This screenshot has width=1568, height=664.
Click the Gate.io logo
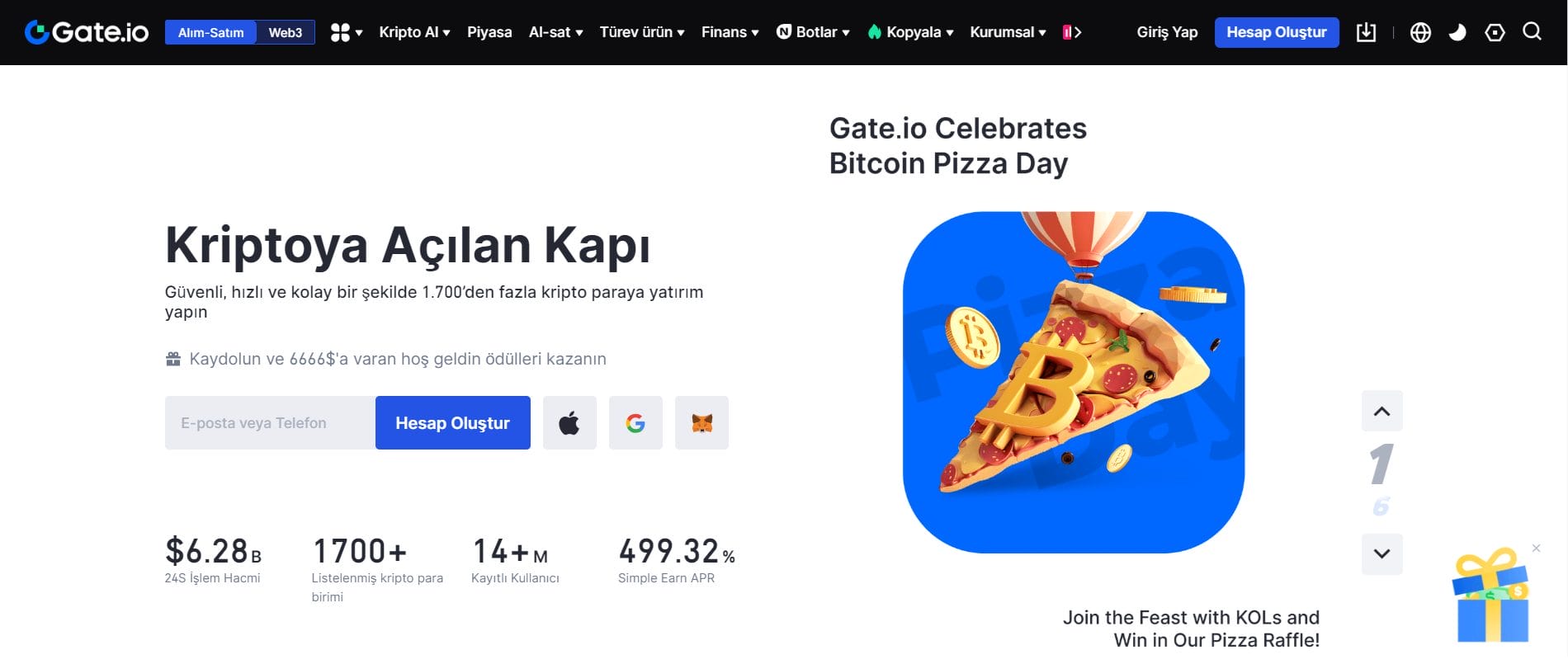pyautogui.click(x=86, y=32)
